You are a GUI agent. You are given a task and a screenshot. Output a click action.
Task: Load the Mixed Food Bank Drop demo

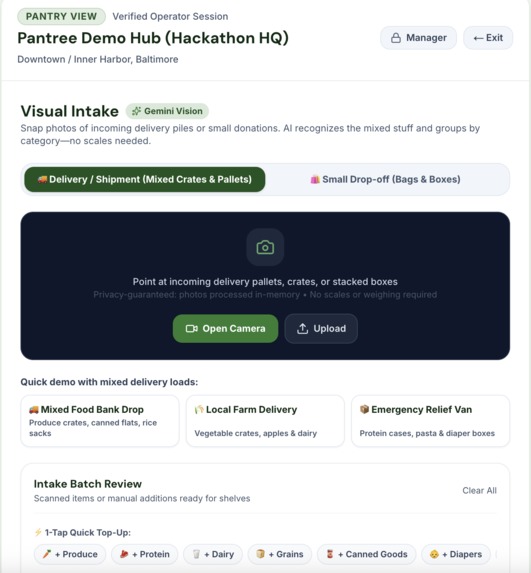pos(100,421)
